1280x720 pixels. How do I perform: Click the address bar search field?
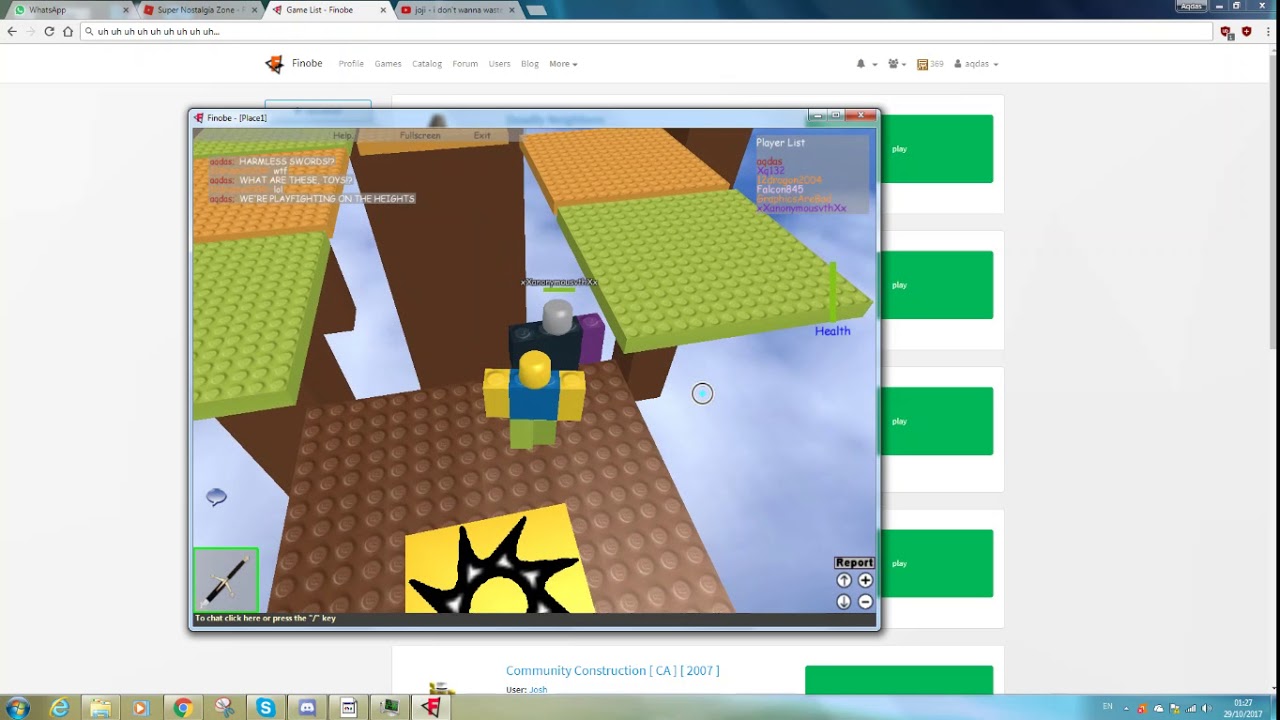[648, 31]
